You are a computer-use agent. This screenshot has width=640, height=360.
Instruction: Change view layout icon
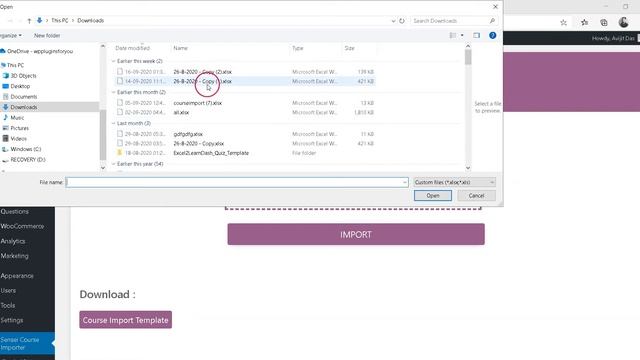click(x=453, y=36)
